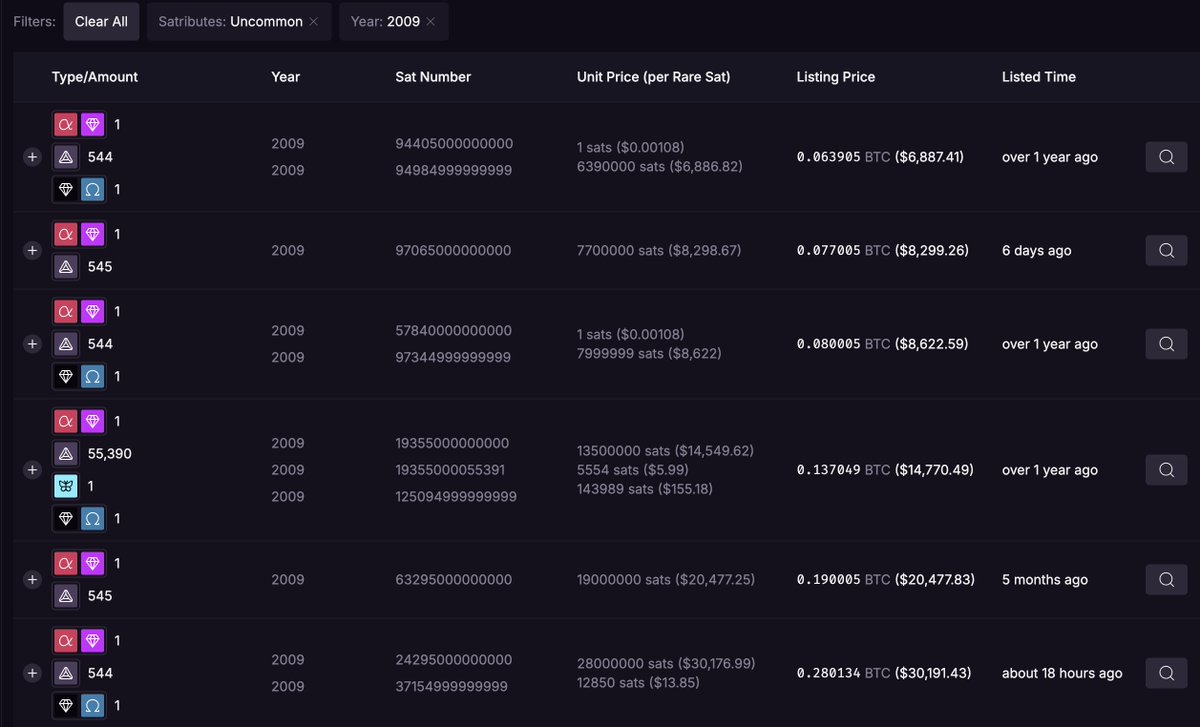Remove the Satributes: Uncommon filter chip

(x=314, y=21)
